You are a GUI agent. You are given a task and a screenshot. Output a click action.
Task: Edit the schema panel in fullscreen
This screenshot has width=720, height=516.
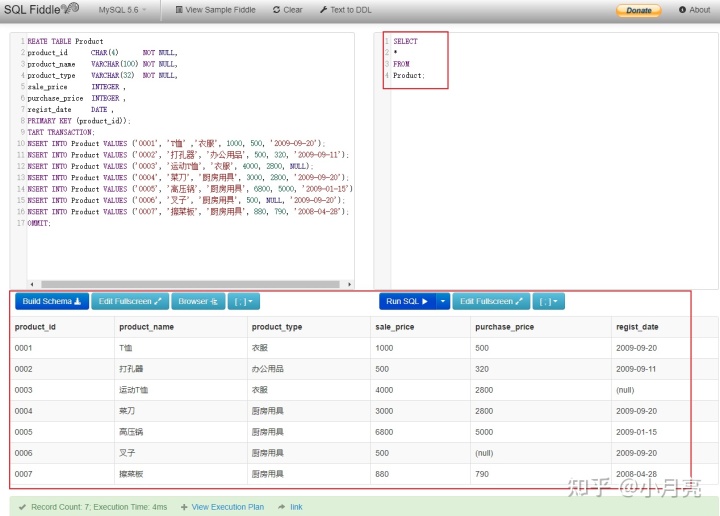(x=130, y=301)
